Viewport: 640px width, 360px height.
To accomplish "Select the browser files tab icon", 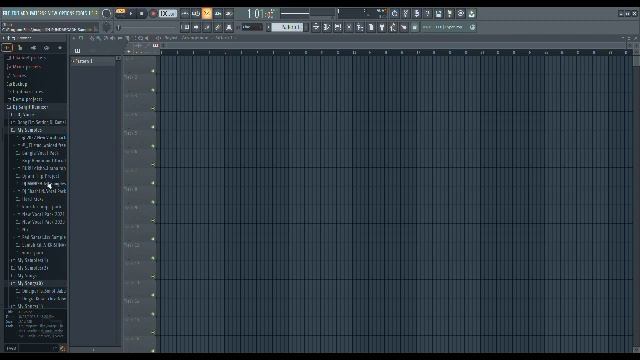I will [20, 48].
